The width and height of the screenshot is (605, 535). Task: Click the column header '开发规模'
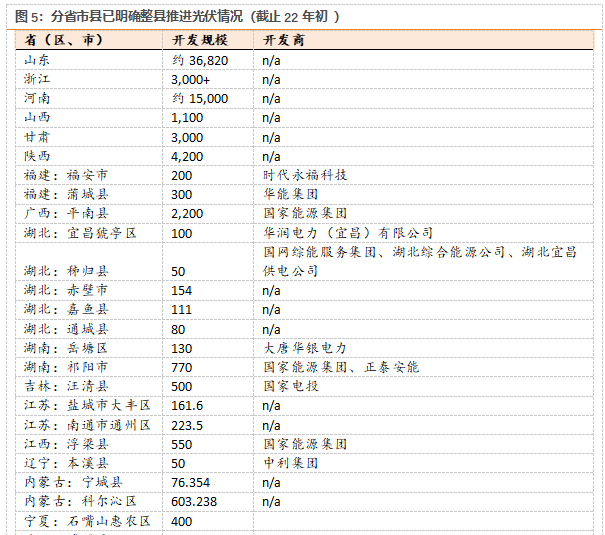point(200,40)
